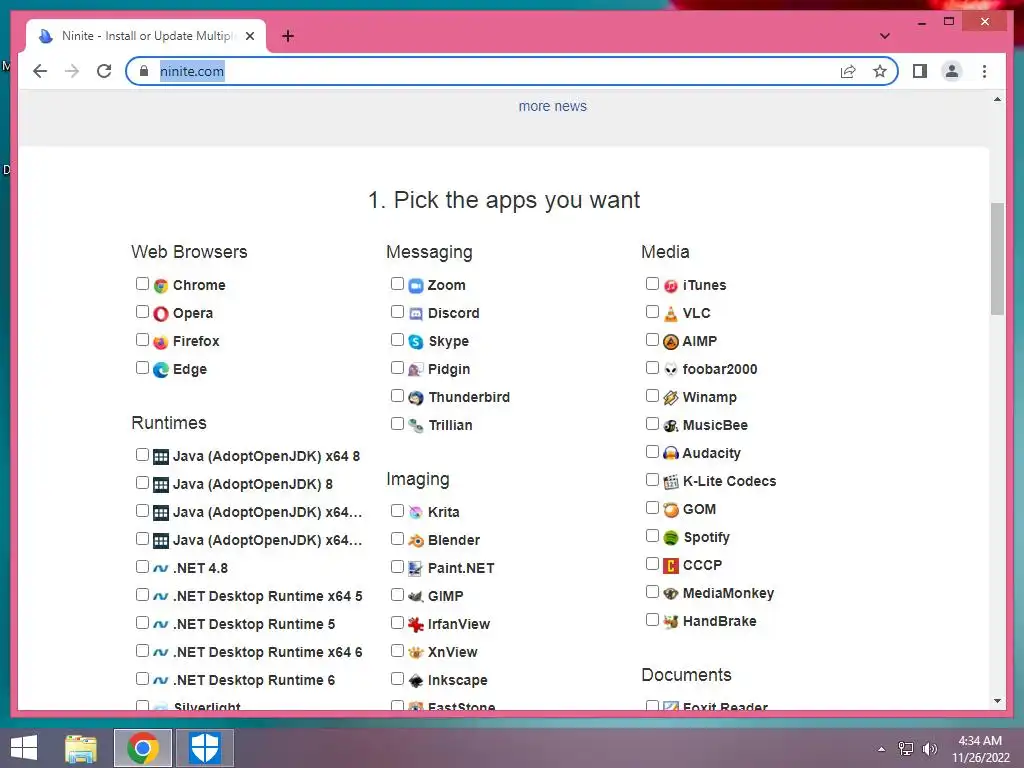The height and width of the screenshot is (768, 1024).
Task: Click the Thunderbird app icon
Action: pyautogui.click(x=416, y=398)
